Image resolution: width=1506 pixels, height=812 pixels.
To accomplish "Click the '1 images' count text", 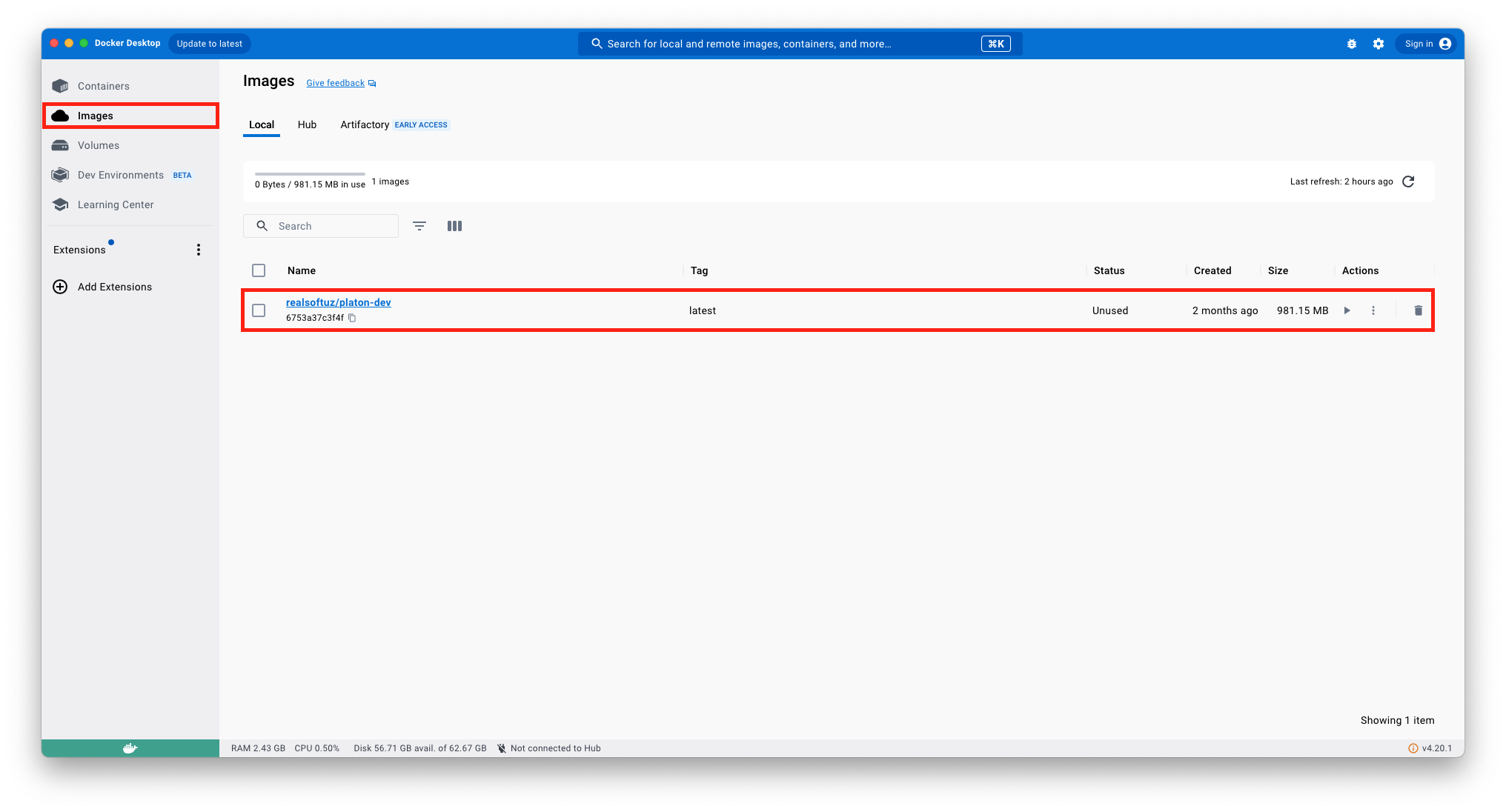I will click(390, 182).
